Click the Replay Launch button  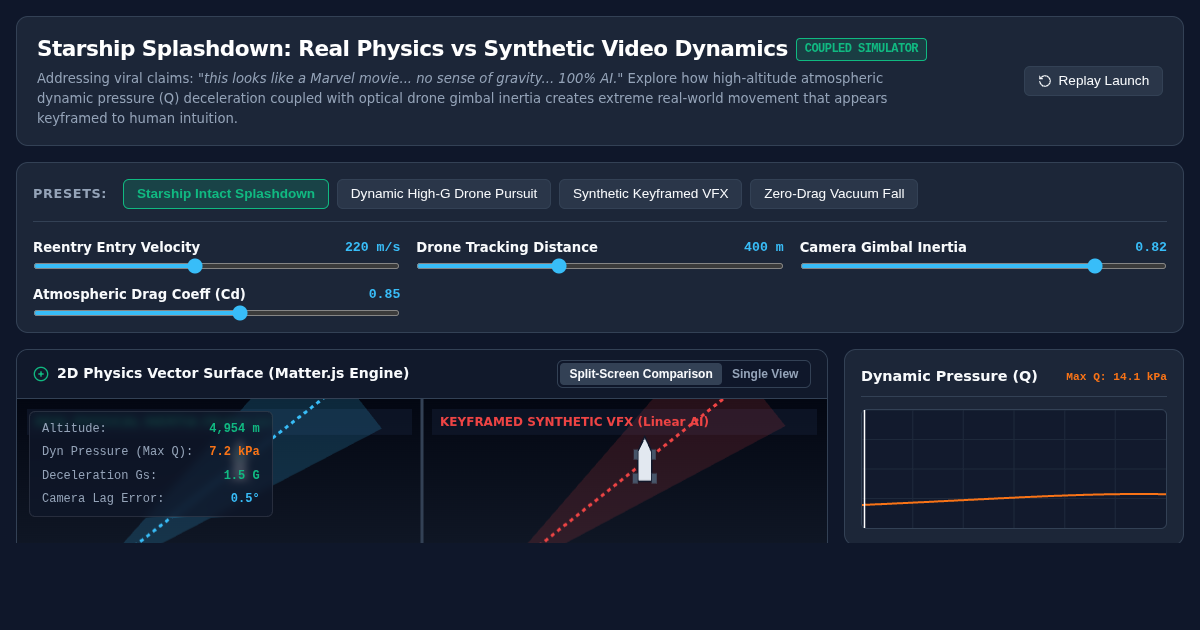[1093, 81]
